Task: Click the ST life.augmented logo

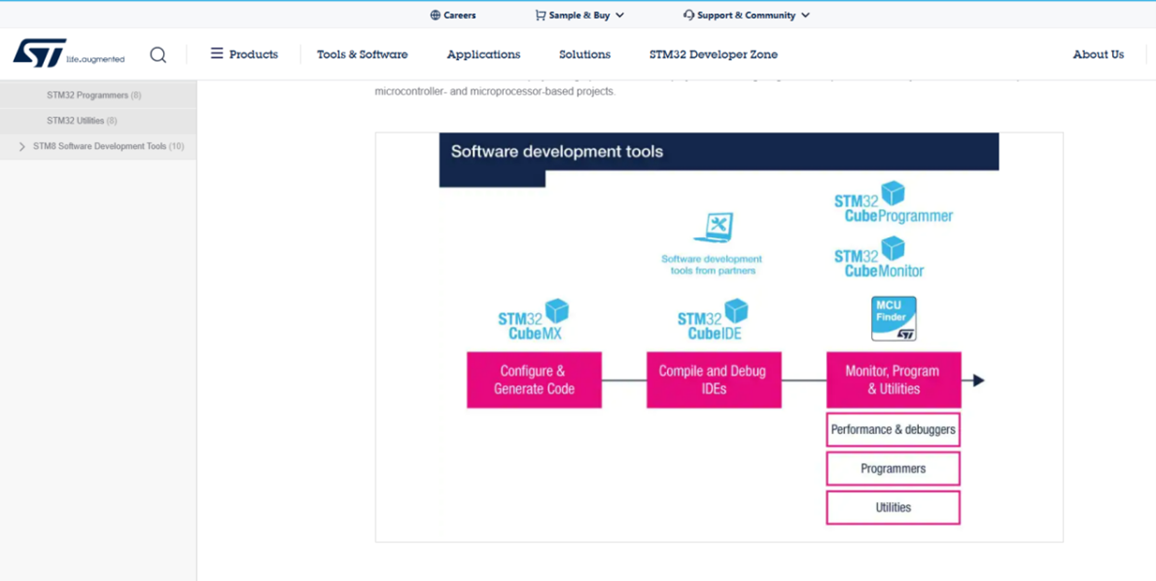Action: [x=68, y=54]
